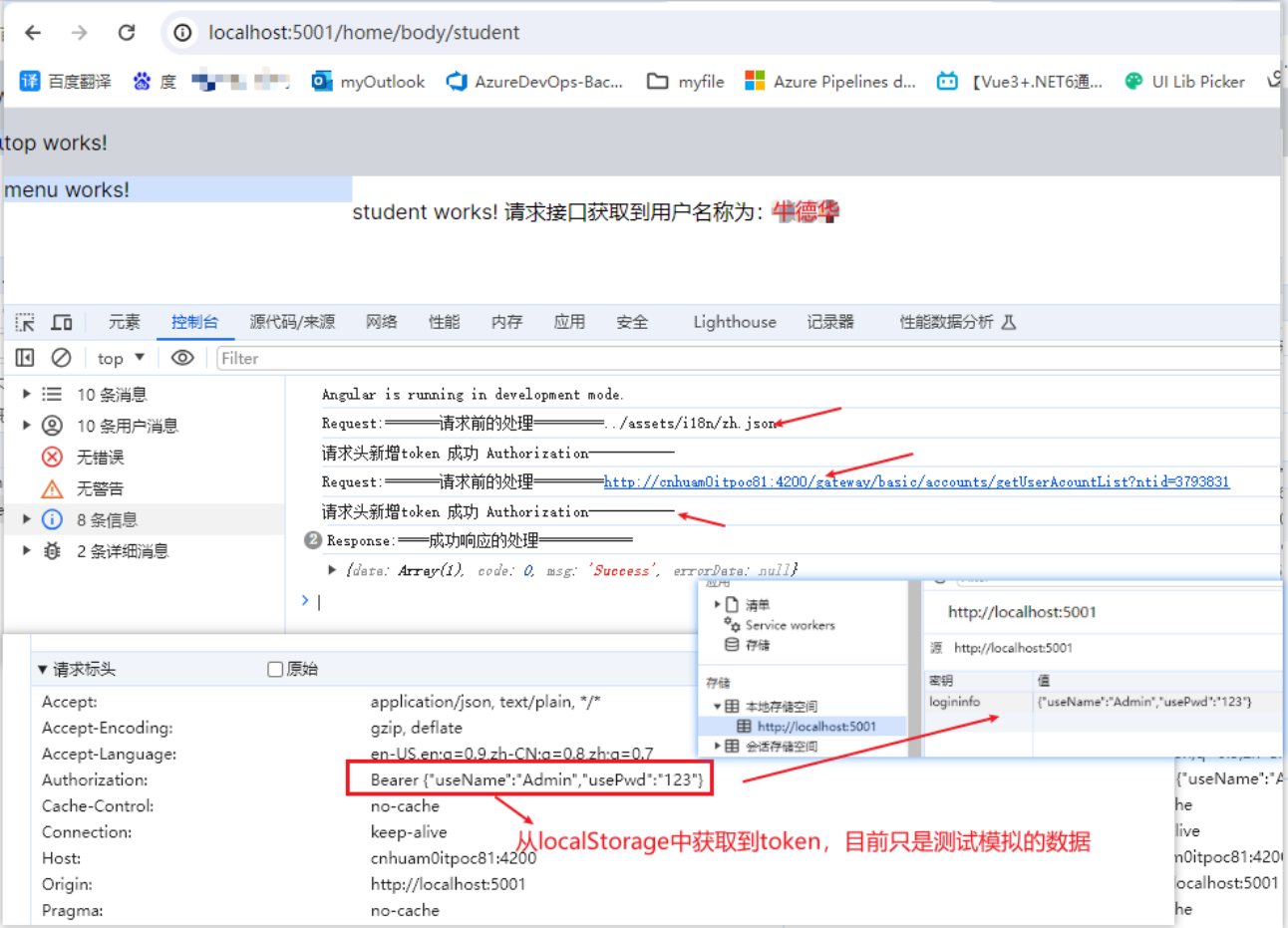The width and height of the screenshot is (1288, 928).
Task: Open the myOutlook bookmark
Action: coord(368,82)
